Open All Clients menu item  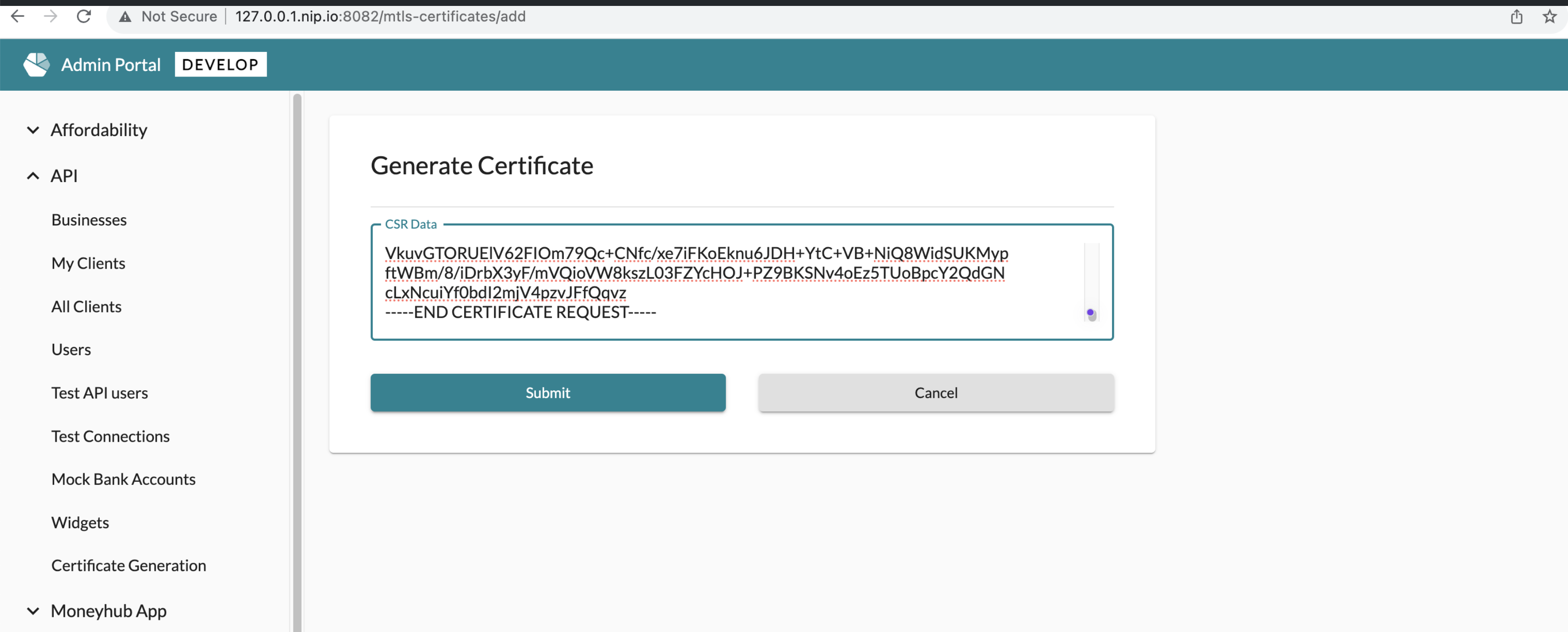tap(86, 306)
